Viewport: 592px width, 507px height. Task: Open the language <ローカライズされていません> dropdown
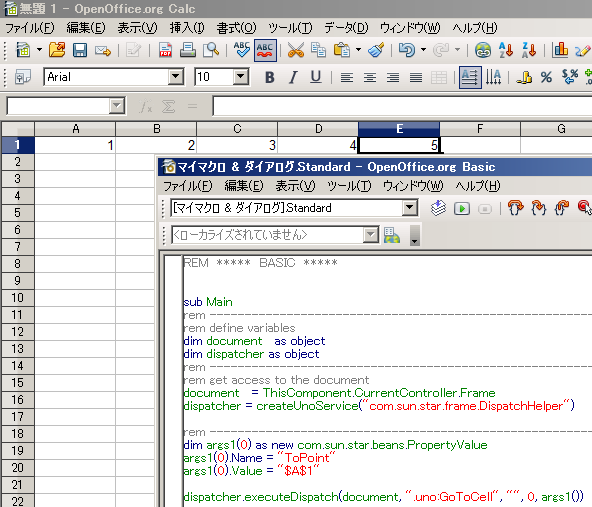point(371,235)
